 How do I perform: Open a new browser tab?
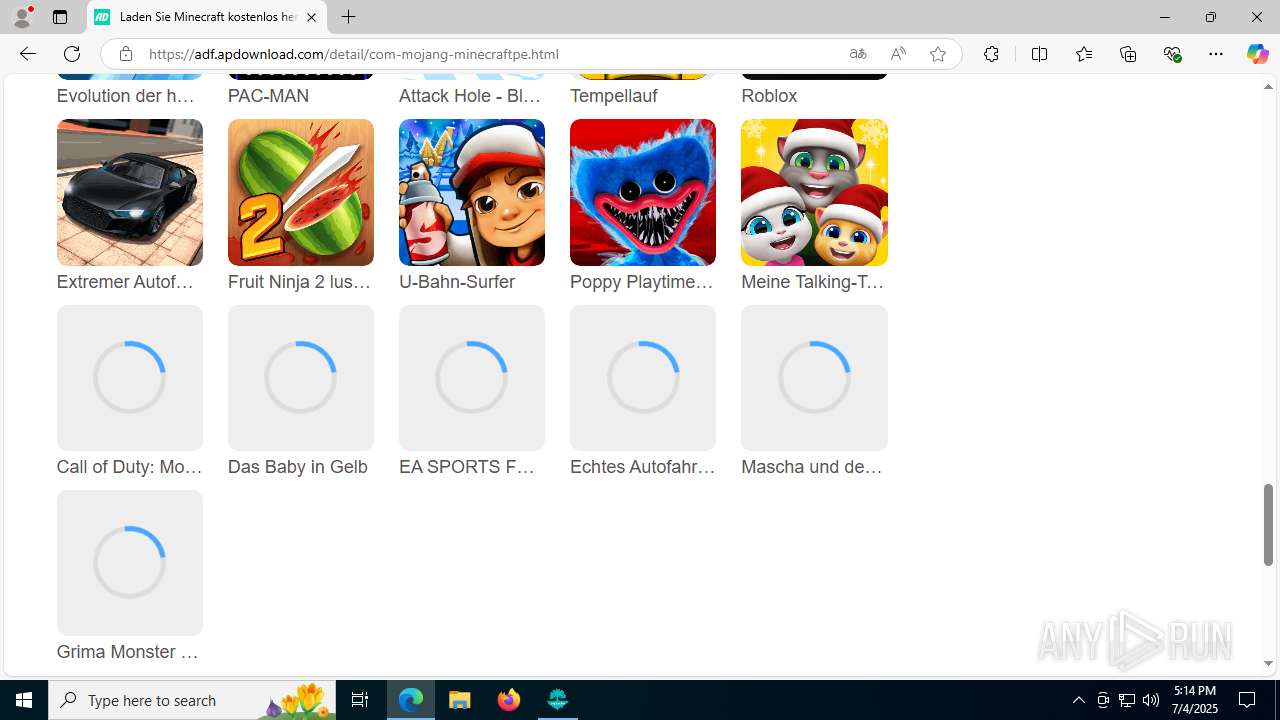(x=348, y=17)
